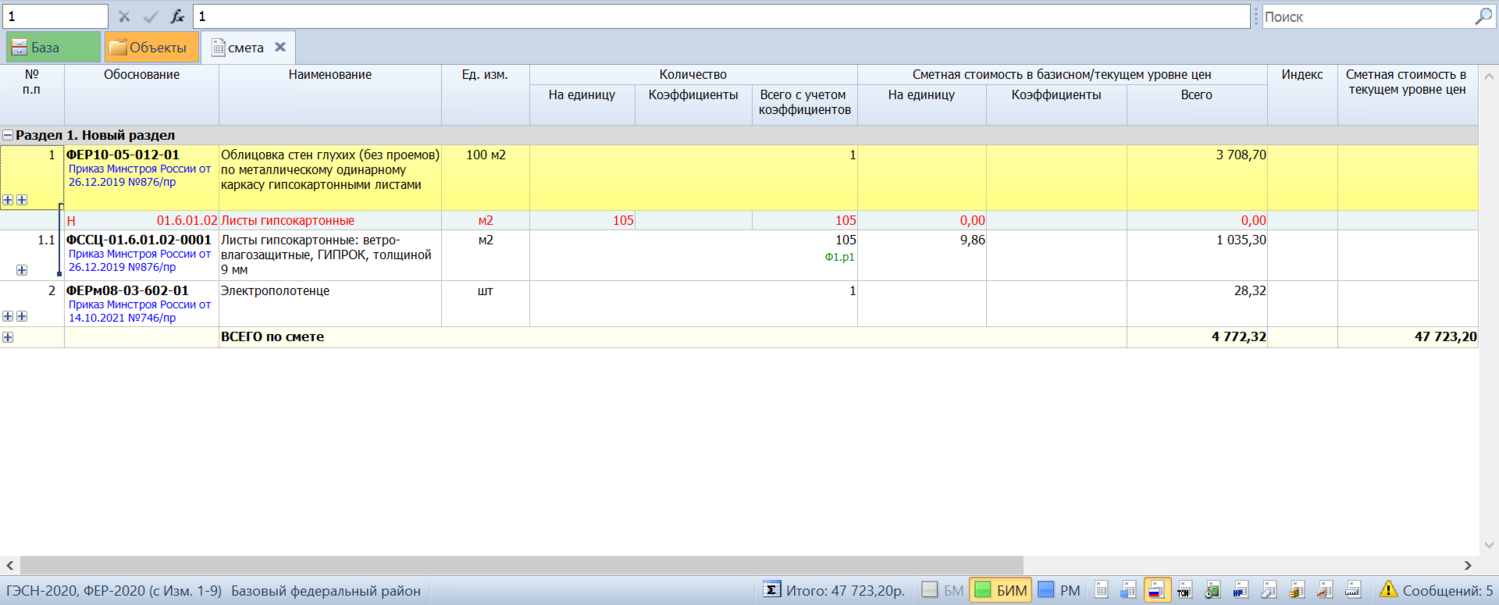The image size is (1499, 605).
Task: Click the horizontal scrollbar left arrow
Action: tap(10, 565)
